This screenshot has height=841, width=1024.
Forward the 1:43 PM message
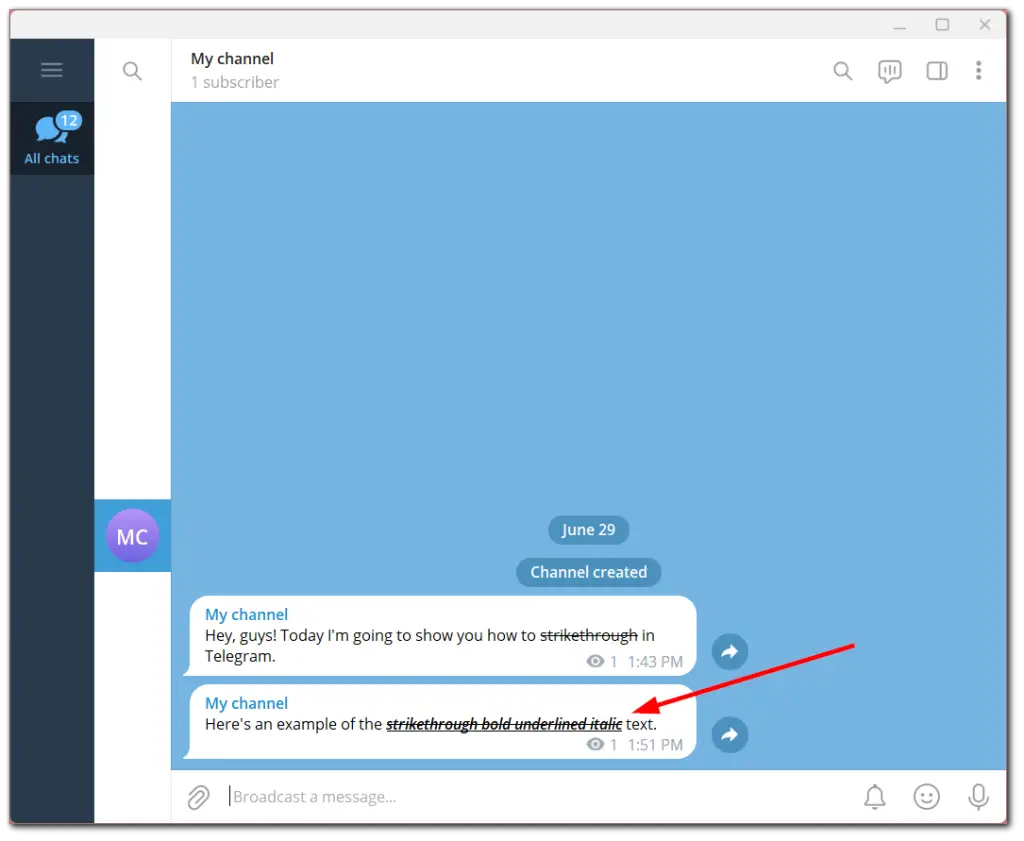click(x=729, y=651)
